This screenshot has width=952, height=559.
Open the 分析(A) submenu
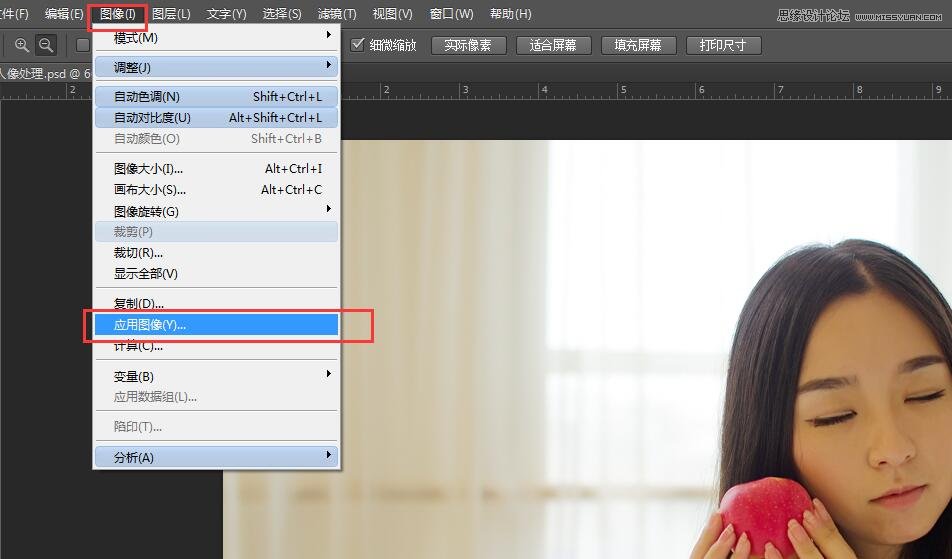pyautogui.click(x=215, y=457)
